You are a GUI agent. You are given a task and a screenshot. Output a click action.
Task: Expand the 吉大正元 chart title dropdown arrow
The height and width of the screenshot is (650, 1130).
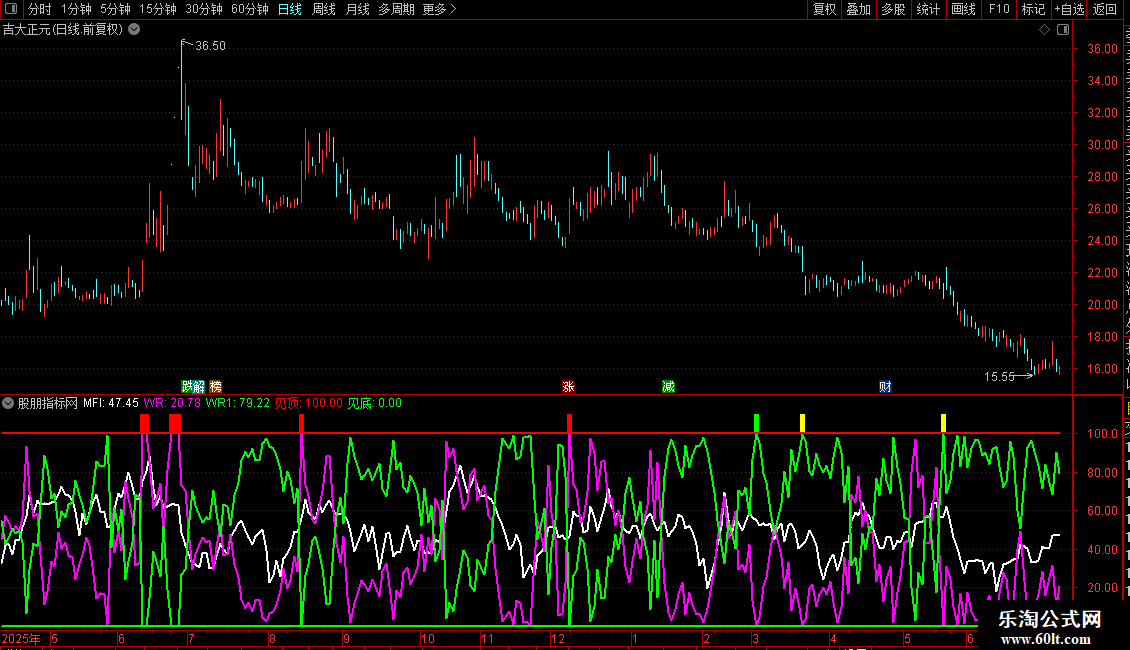[x=134, y=30]
